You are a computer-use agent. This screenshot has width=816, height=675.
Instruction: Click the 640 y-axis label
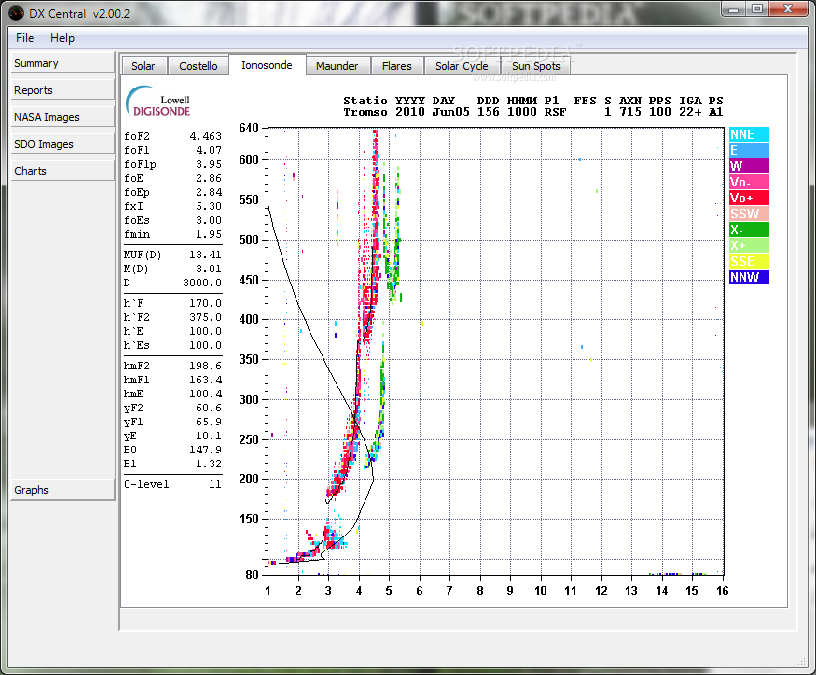249,128
